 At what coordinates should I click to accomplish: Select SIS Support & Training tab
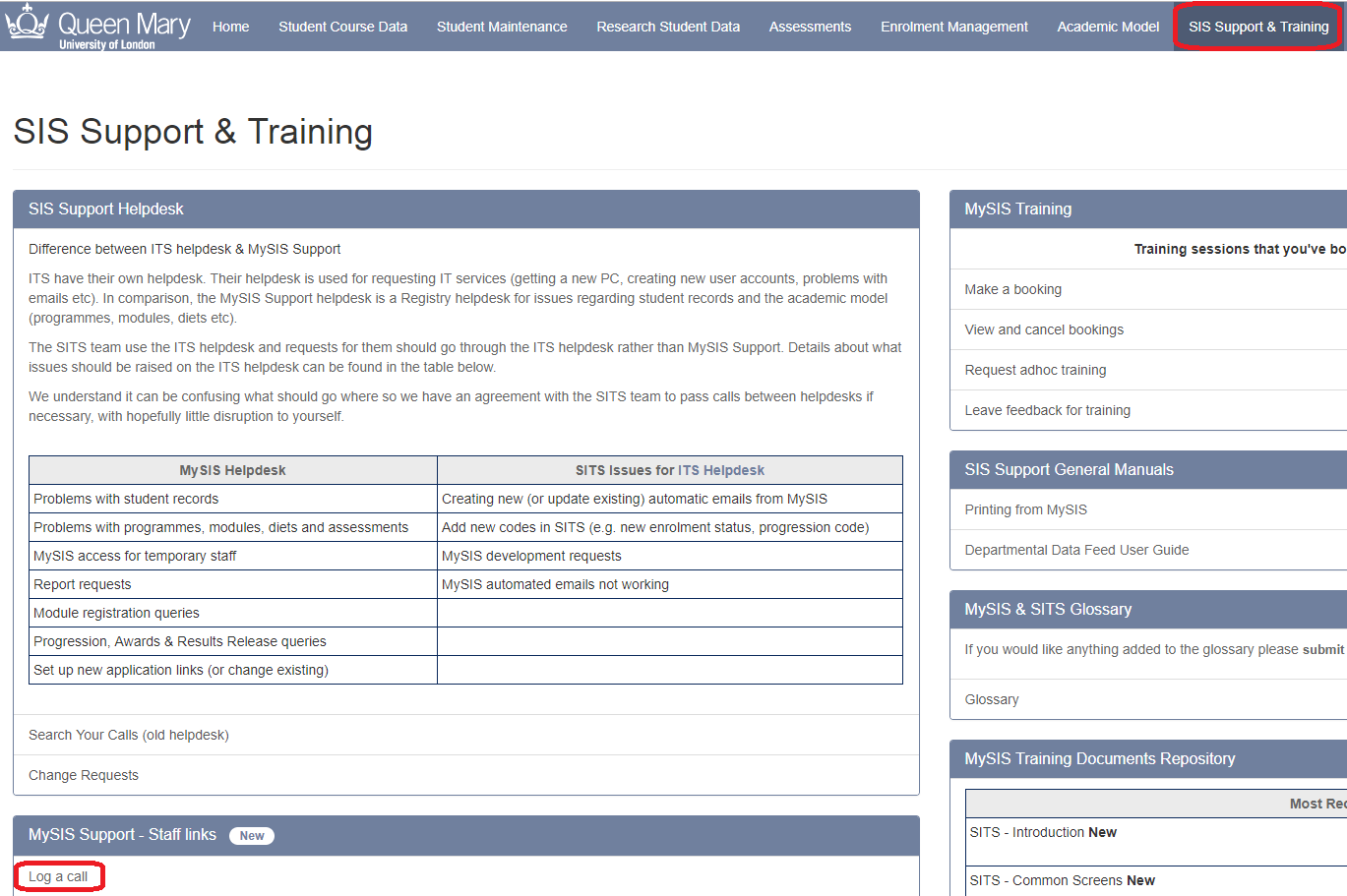pos(1258,27)
